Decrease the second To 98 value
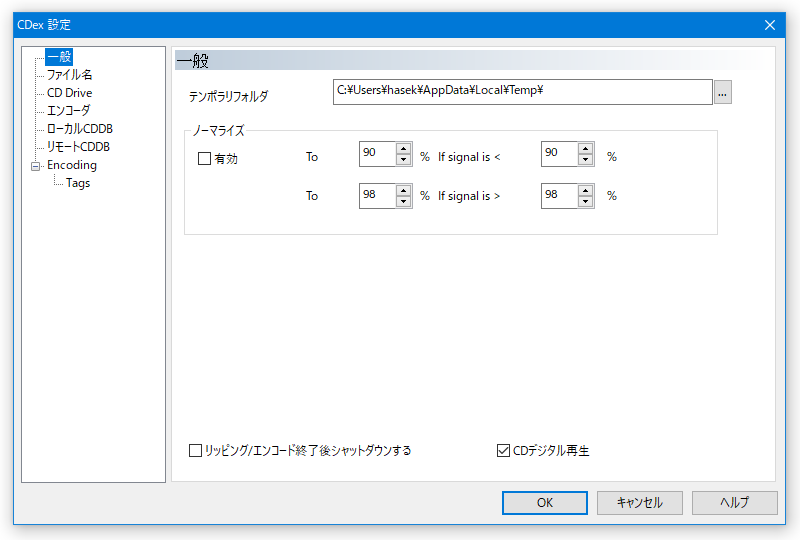800x540 pixels. (404, 202)
